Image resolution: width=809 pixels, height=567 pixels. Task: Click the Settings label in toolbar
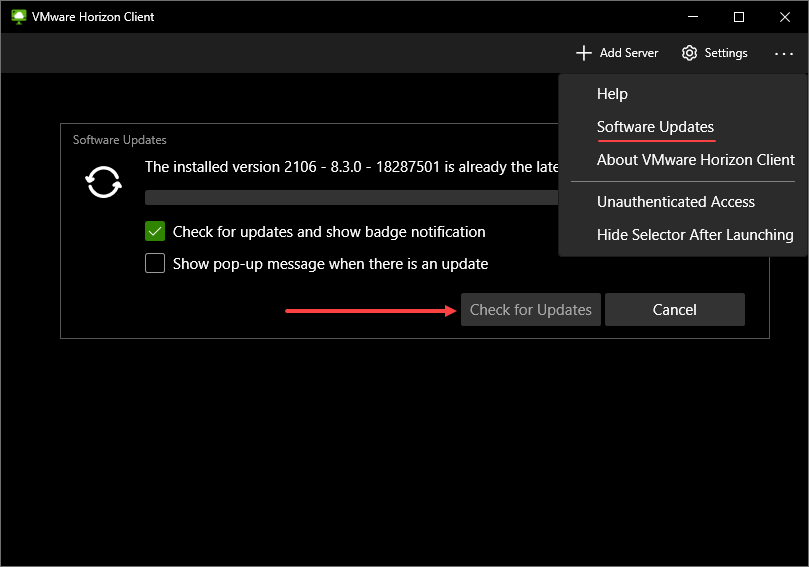725,53
